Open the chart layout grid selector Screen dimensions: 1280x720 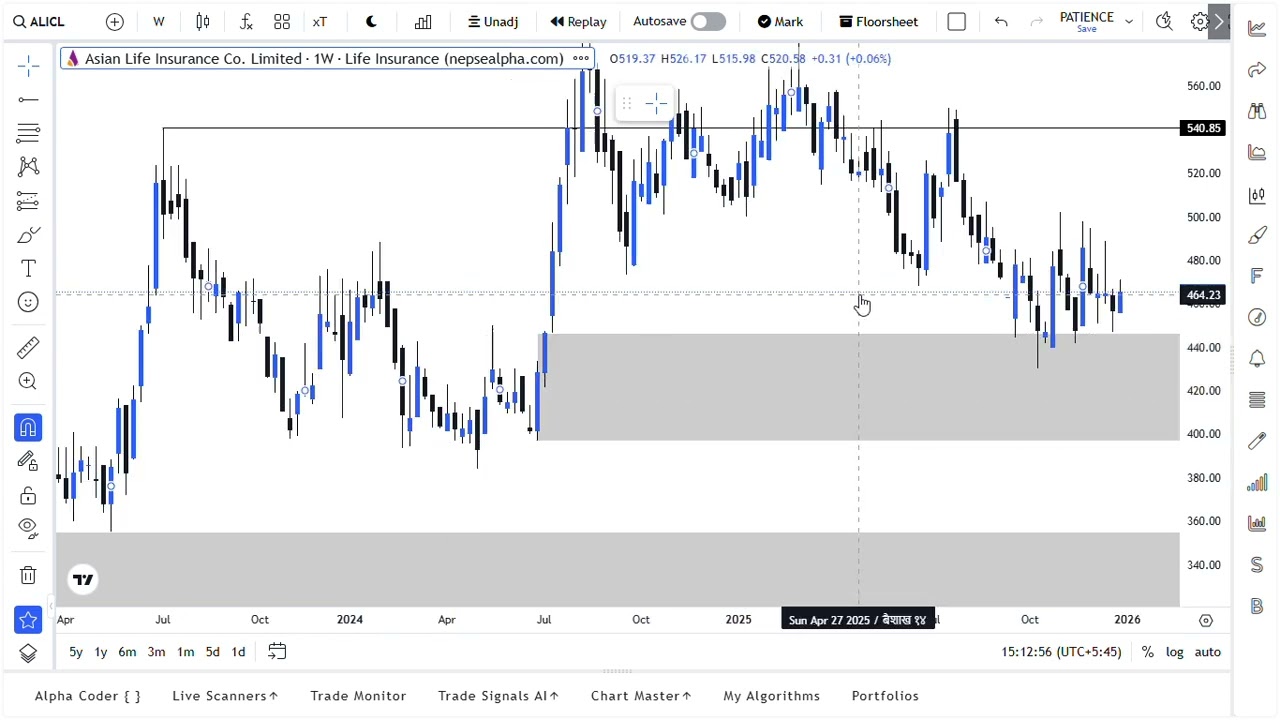point(282,21)
